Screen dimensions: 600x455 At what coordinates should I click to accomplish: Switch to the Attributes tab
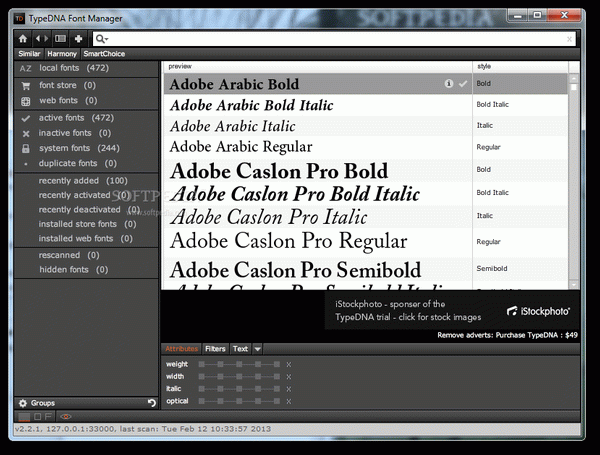click(181, 349)
